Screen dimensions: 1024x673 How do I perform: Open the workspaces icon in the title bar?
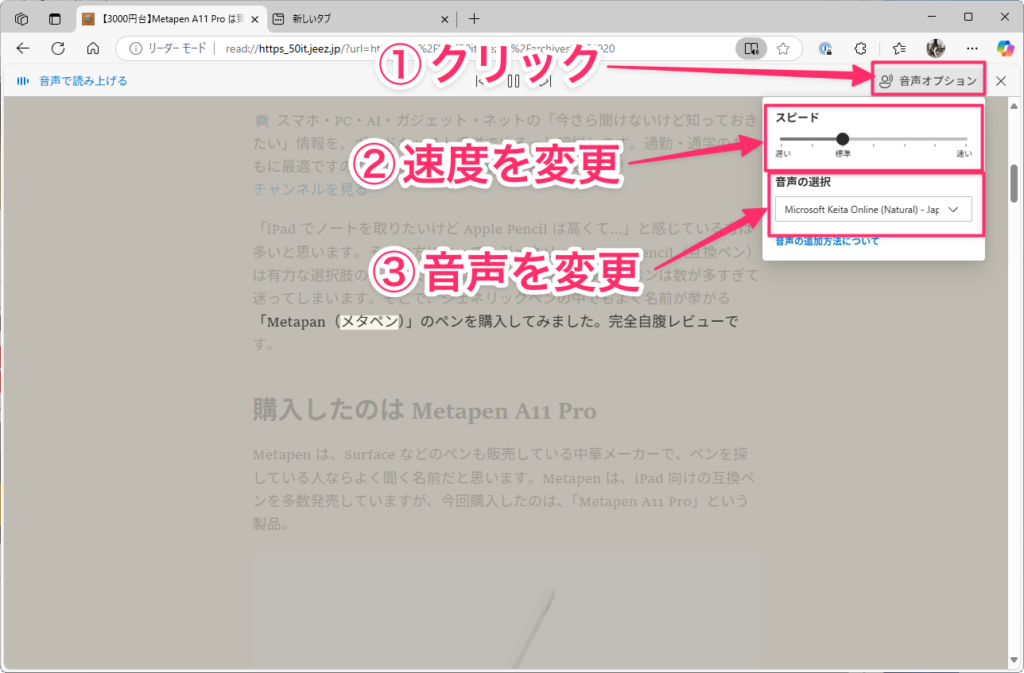tap(22, 19)
